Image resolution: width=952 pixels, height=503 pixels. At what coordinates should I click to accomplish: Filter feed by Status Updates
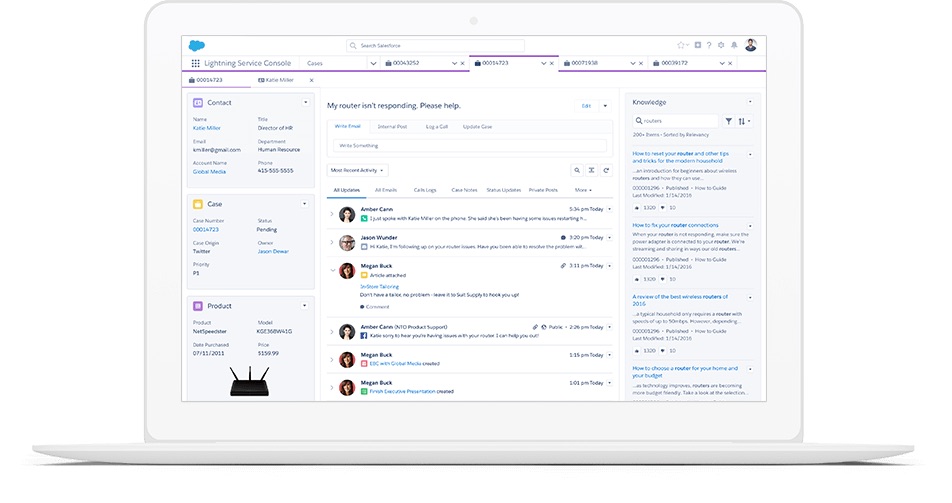tap(503, 190)
